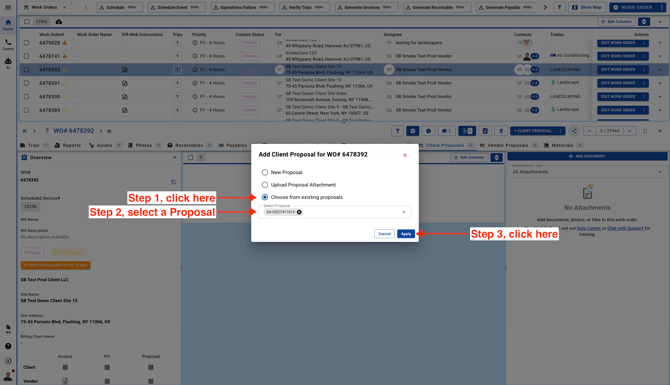Click the fullscreen expand icon in the detail panel
670x385 pixels.
click(x=645, y=131)
